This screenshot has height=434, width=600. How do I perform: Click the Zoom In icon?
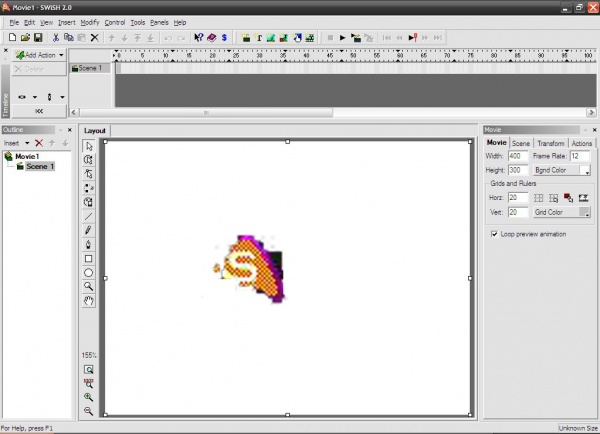coord(88,397)
